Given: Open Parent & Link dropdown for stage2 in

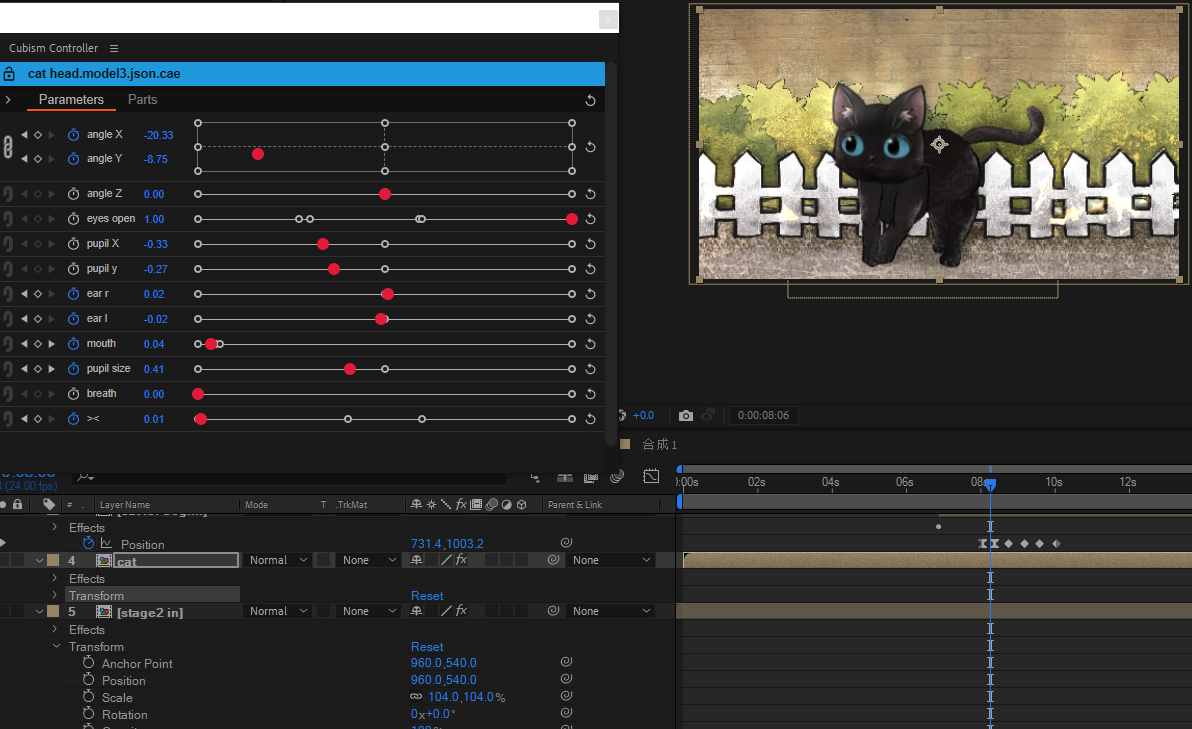Looking at the screenshot, I should click(611, 610).
